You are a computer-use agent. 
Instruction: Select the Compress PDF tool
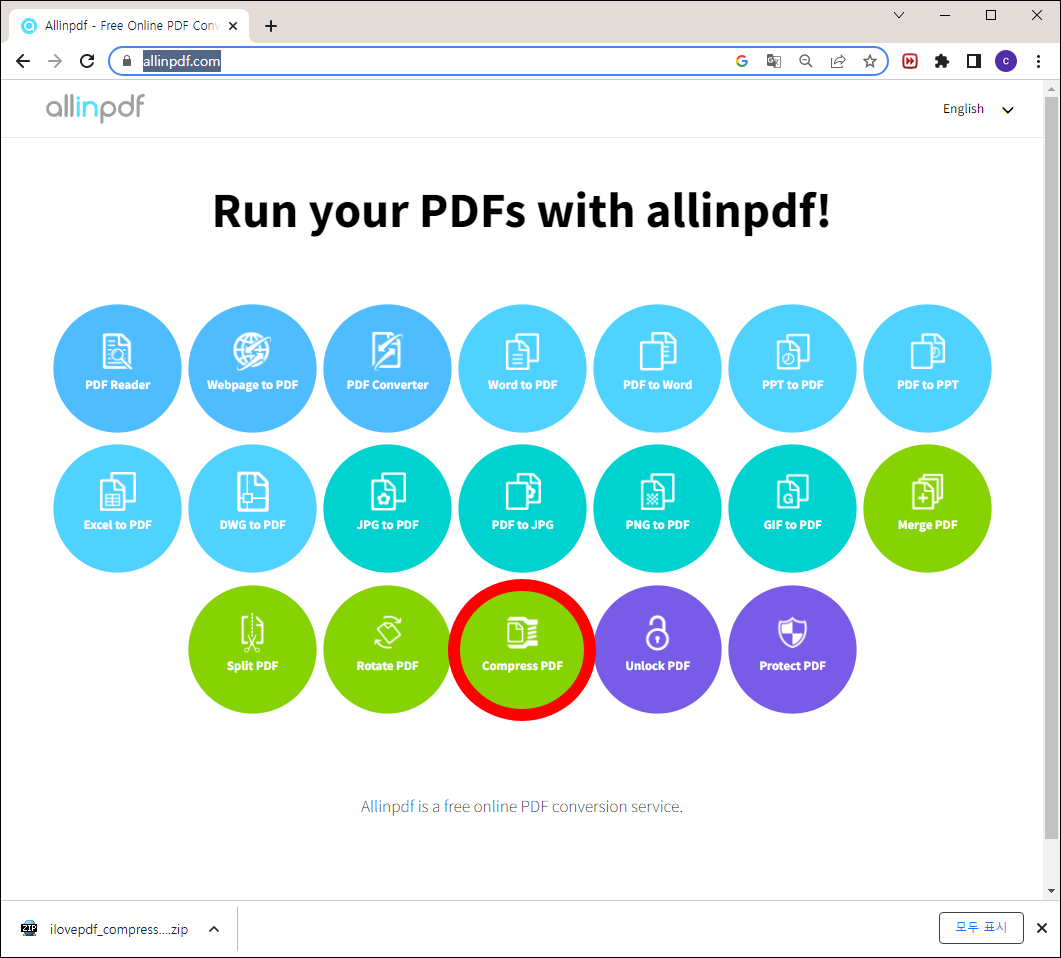[522, 648]
